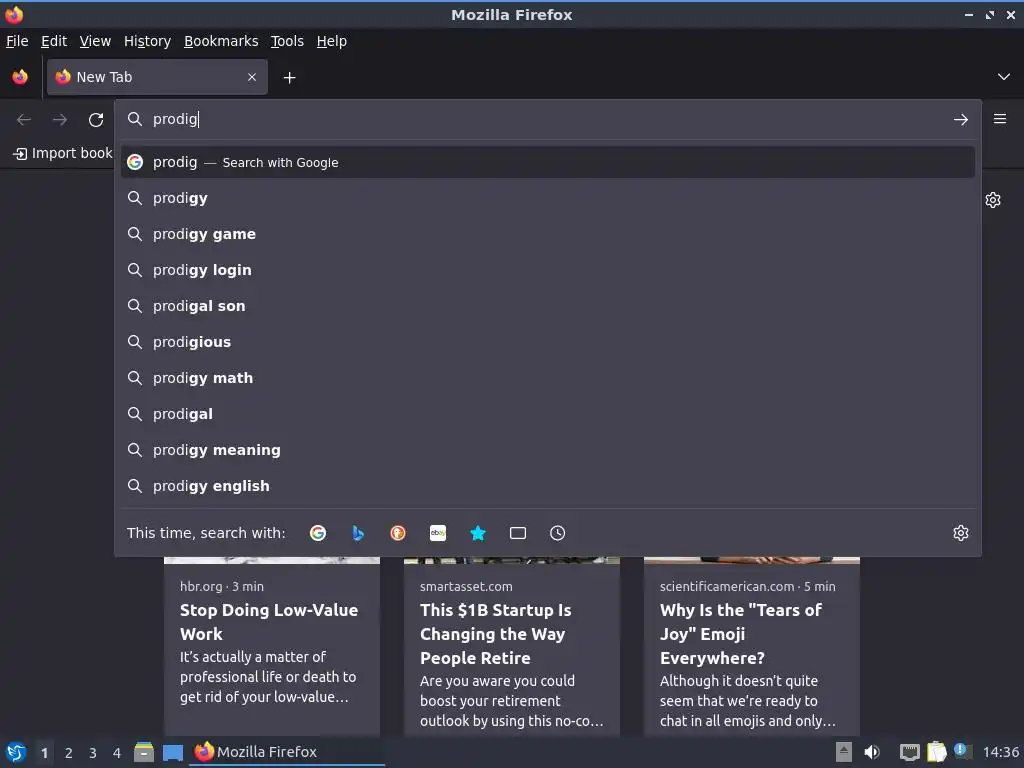Choose the 'prodigal son' suggestion
The image size is (1024, 768).
[x=548, y=306]
